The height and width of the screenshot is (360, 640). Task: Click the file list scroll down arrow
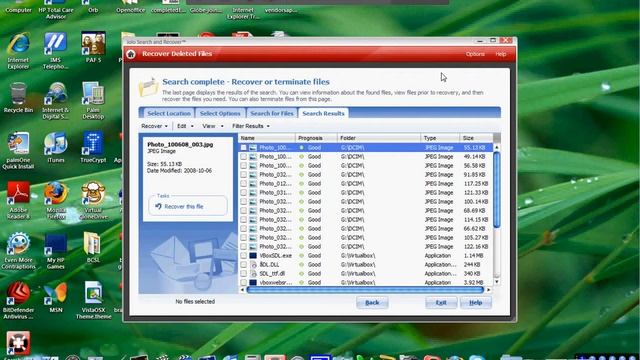(497, 282)
